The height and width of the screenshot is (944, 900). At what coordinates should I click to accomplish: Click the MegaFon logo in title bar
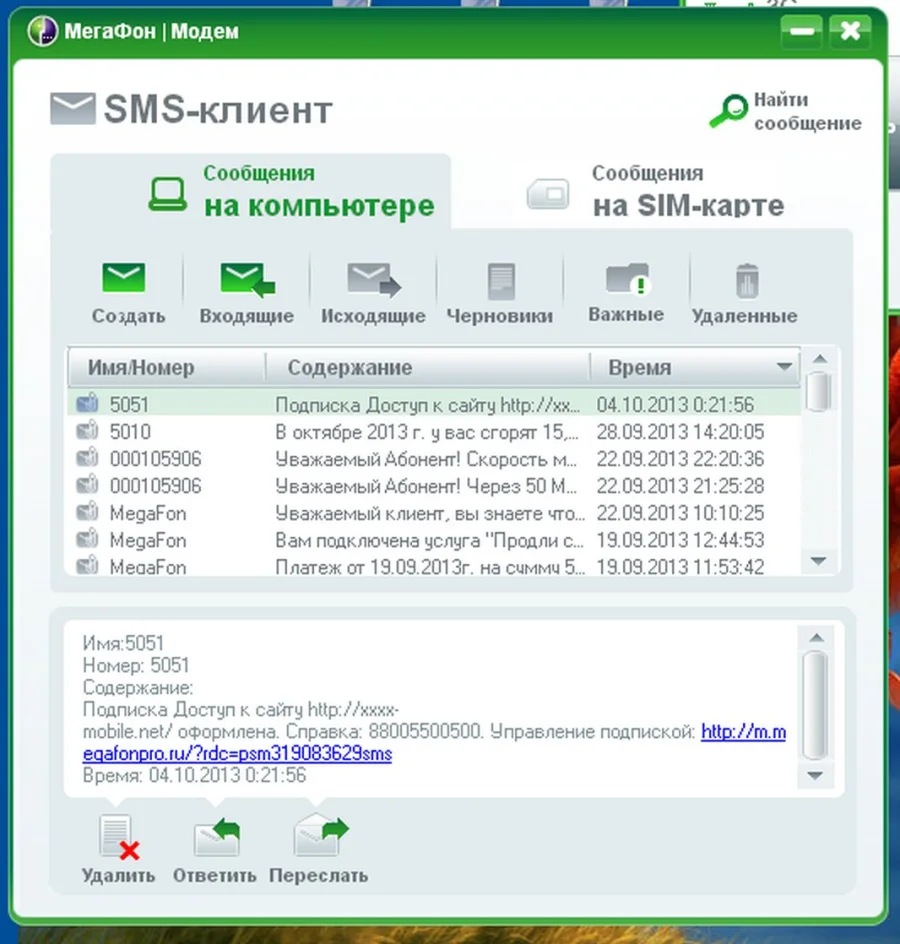click(42, 31)
